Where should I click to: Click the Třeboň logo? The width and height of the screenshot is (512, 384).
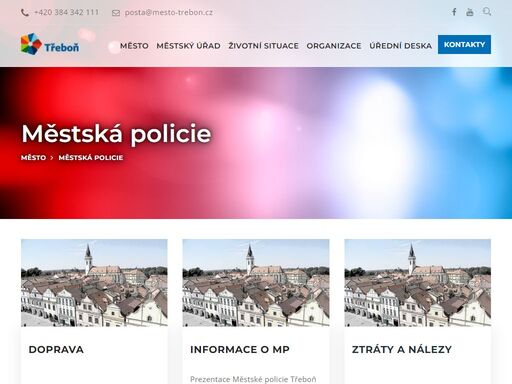pos(50,44)
